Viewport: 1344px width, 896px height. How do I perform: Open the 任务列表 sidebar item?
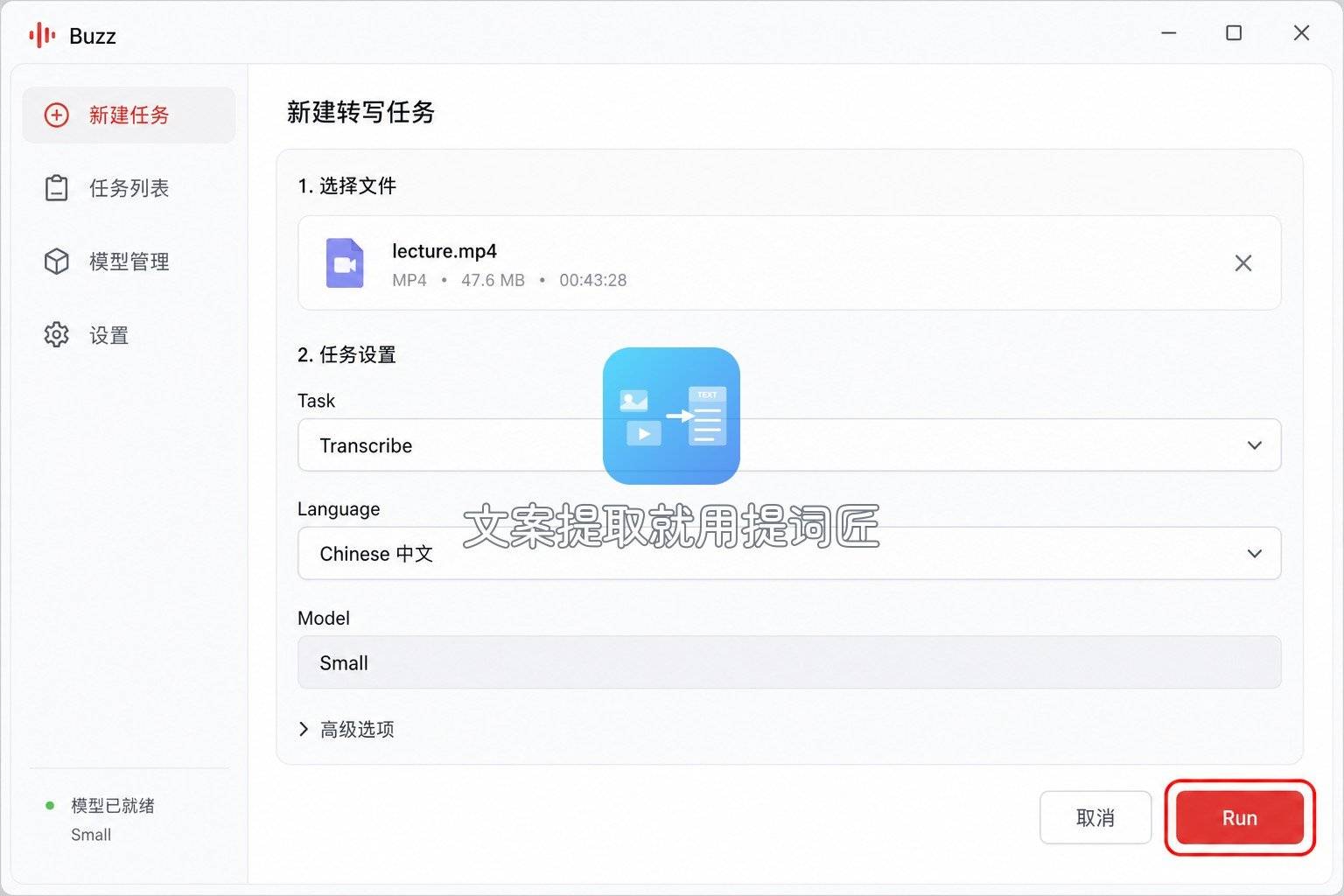129,188
